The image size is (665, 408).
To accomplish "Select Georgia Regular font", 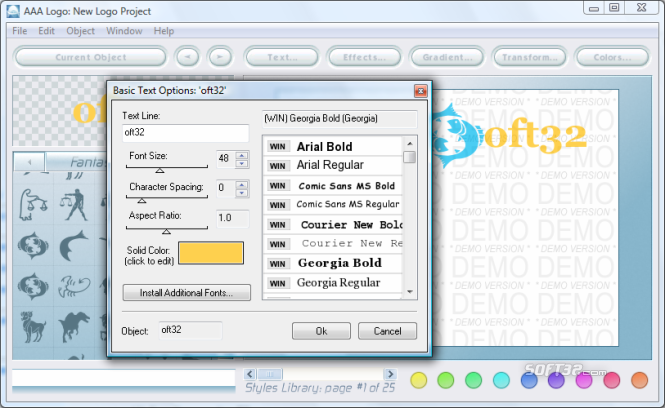I will 334,283.
